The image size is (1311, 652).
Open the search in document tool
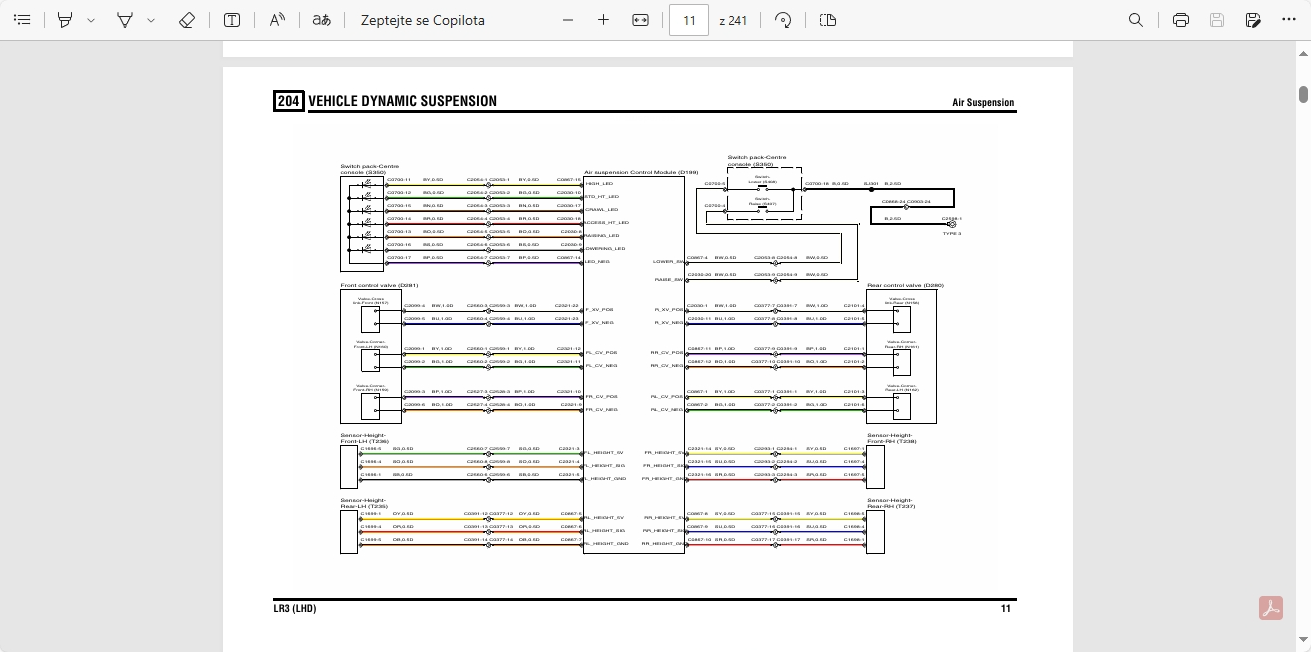click(1136, 20)
